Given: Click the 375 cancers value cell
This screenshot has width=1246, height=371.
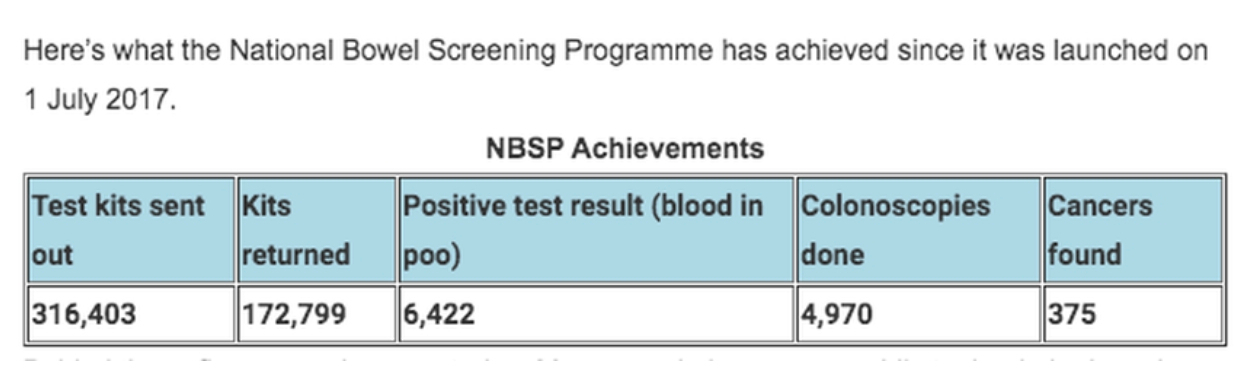Looking at the screenshot, I should (x=1133, y=314).
